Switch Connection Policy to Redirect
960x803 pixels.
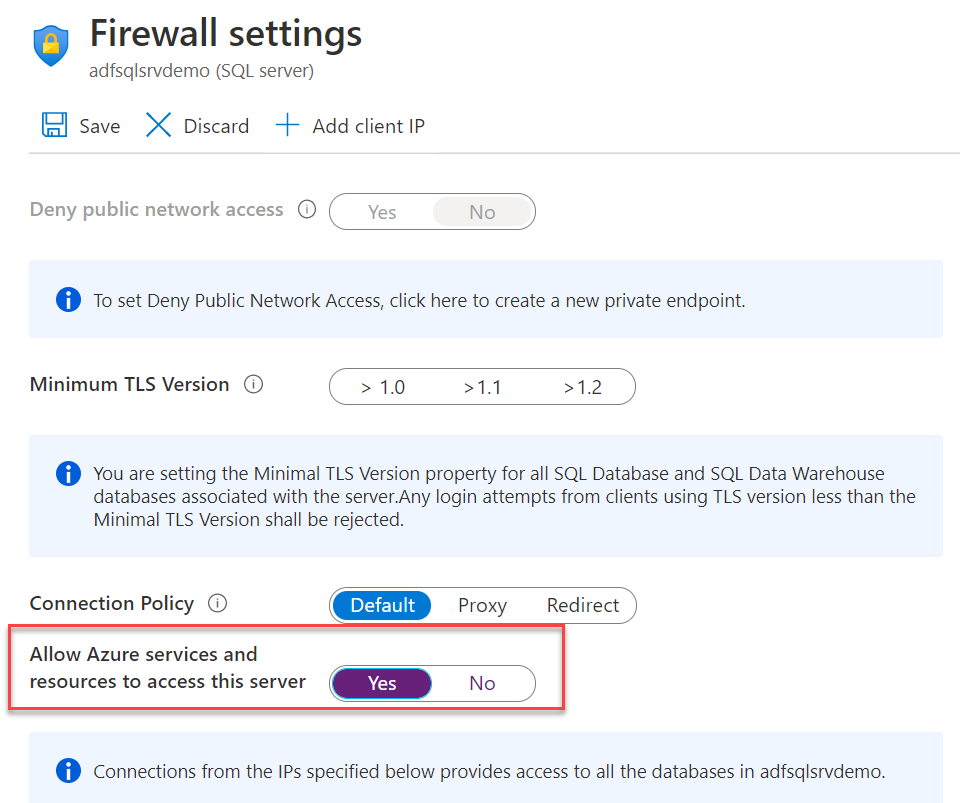coord(584,605)
